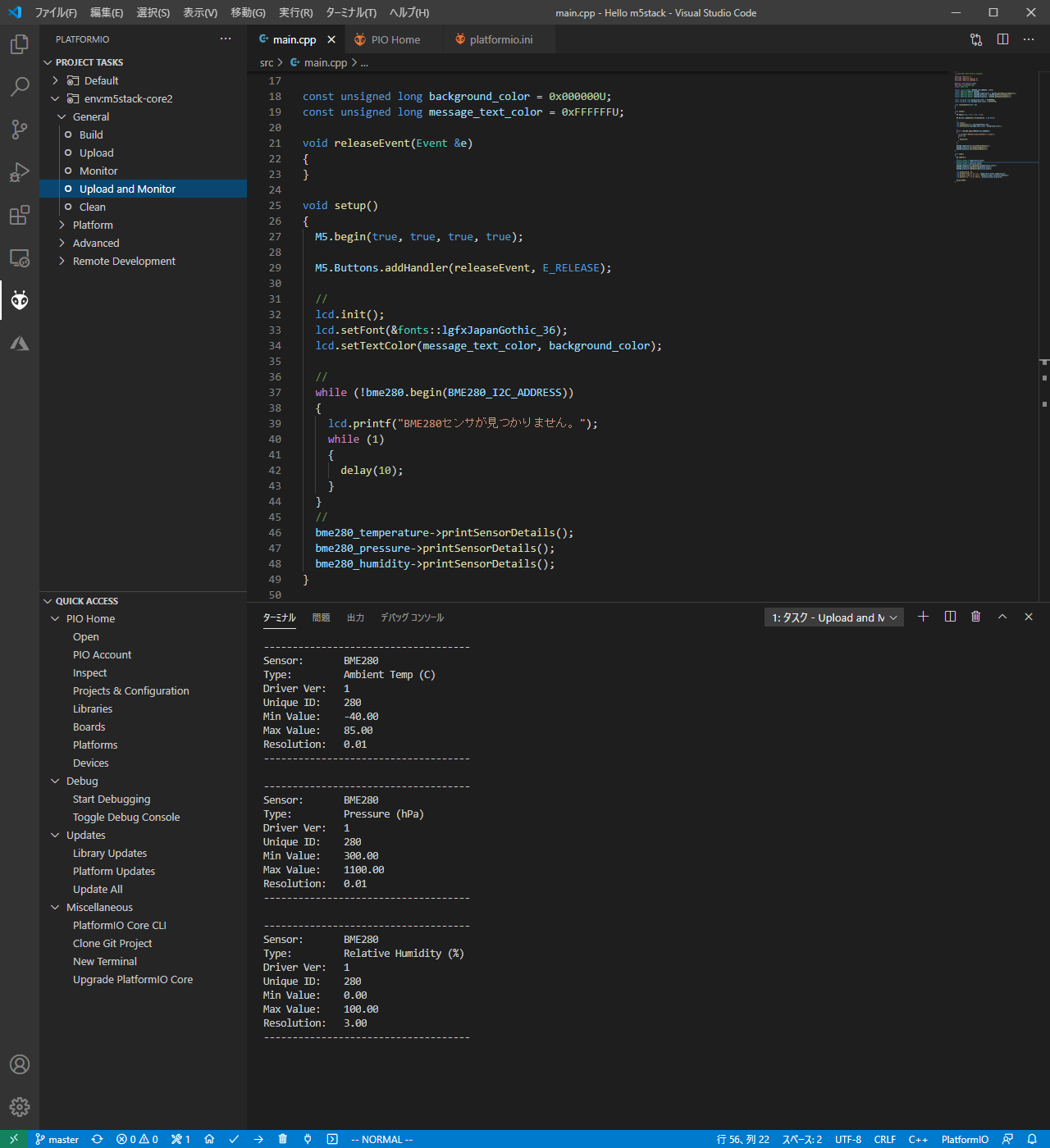Click the feedback icon in status bar

coord(1007,1139)
